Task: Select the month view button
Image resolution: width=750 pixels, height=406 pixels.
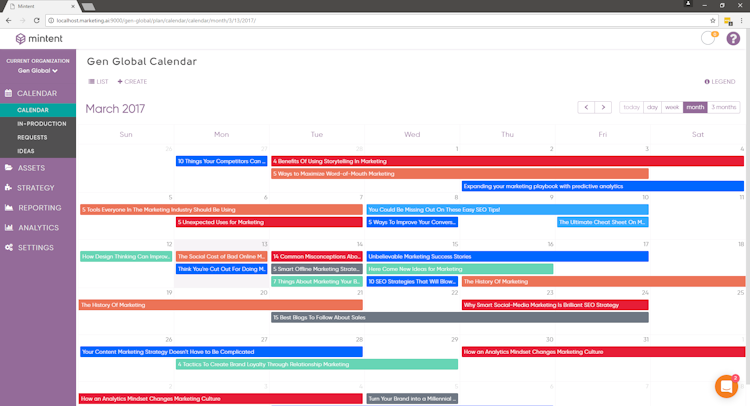Action: (695, 107)
